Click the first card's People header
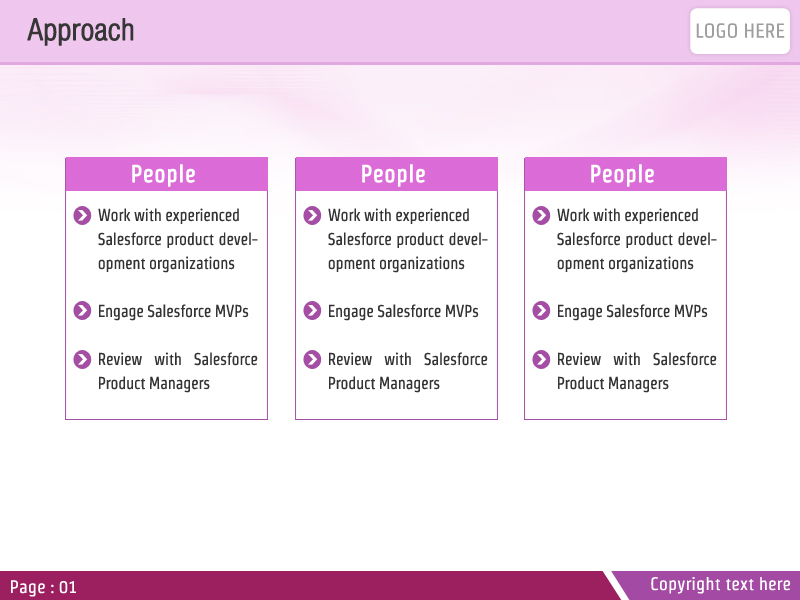This screenshot has height=600, width=800. tap(166, 174)
